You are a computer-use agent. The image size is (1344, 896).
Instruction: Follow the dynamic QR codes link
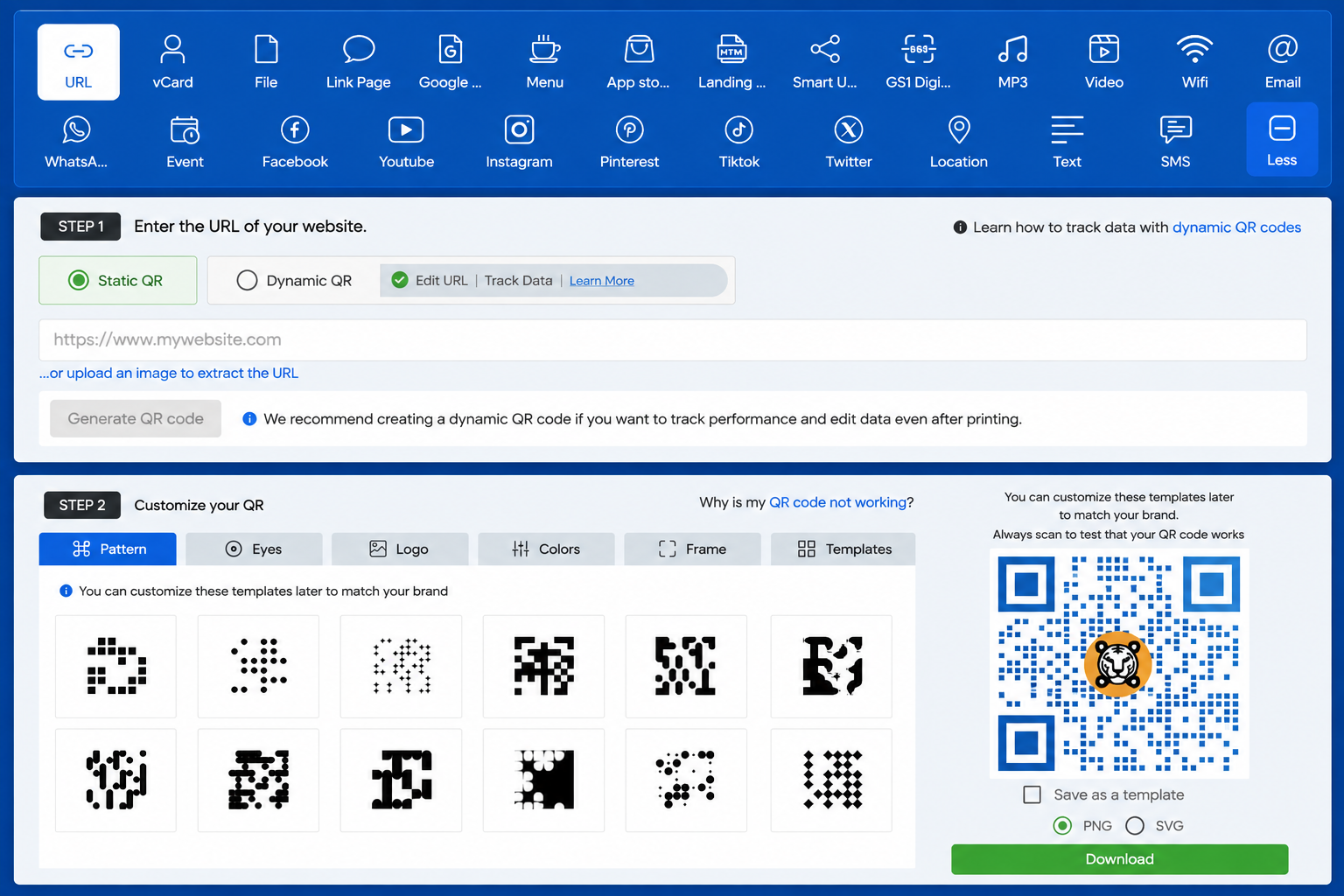click(1236, 227)
